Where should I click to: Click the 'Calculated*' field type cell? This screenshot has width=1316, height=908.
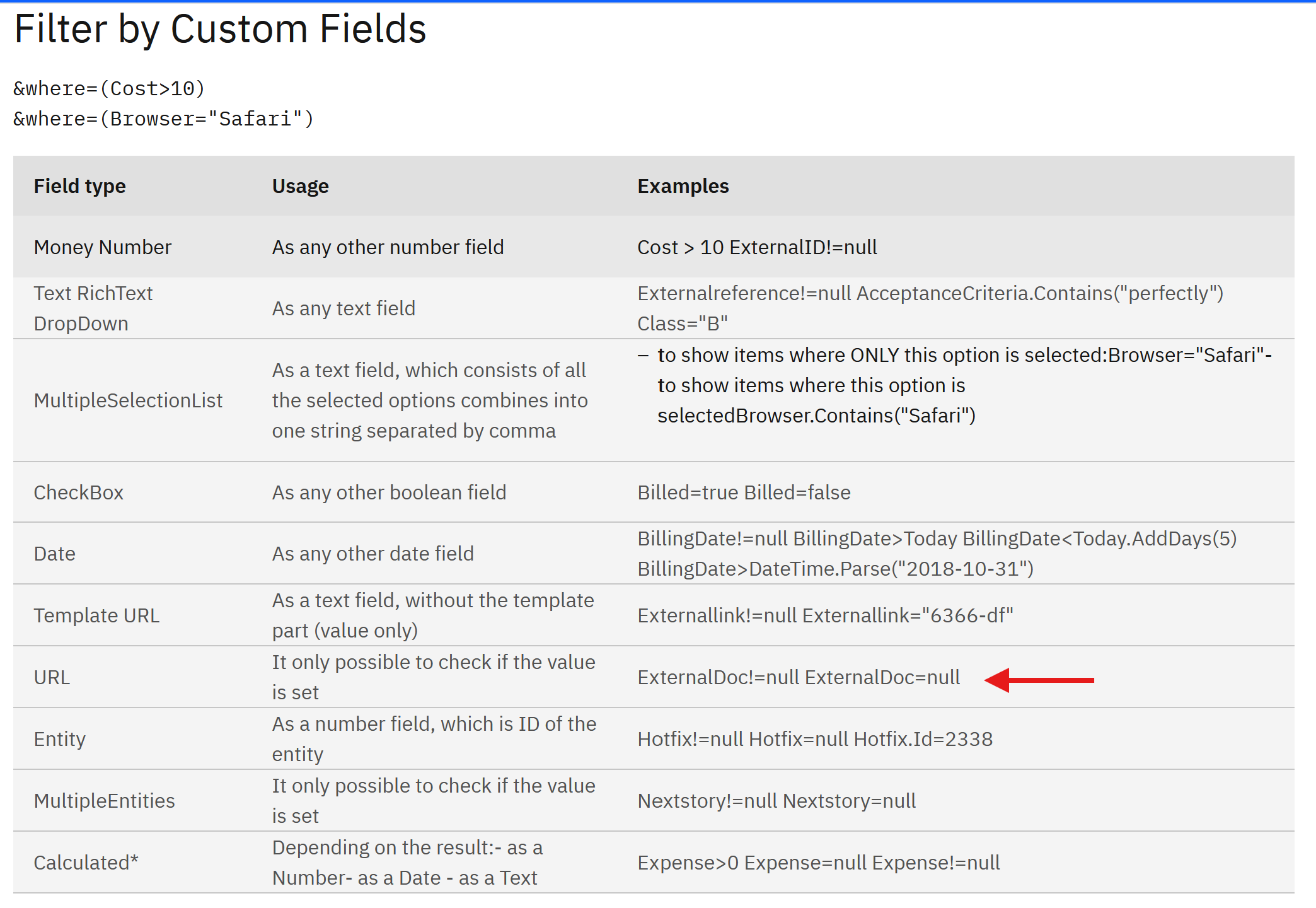(86, 863)
